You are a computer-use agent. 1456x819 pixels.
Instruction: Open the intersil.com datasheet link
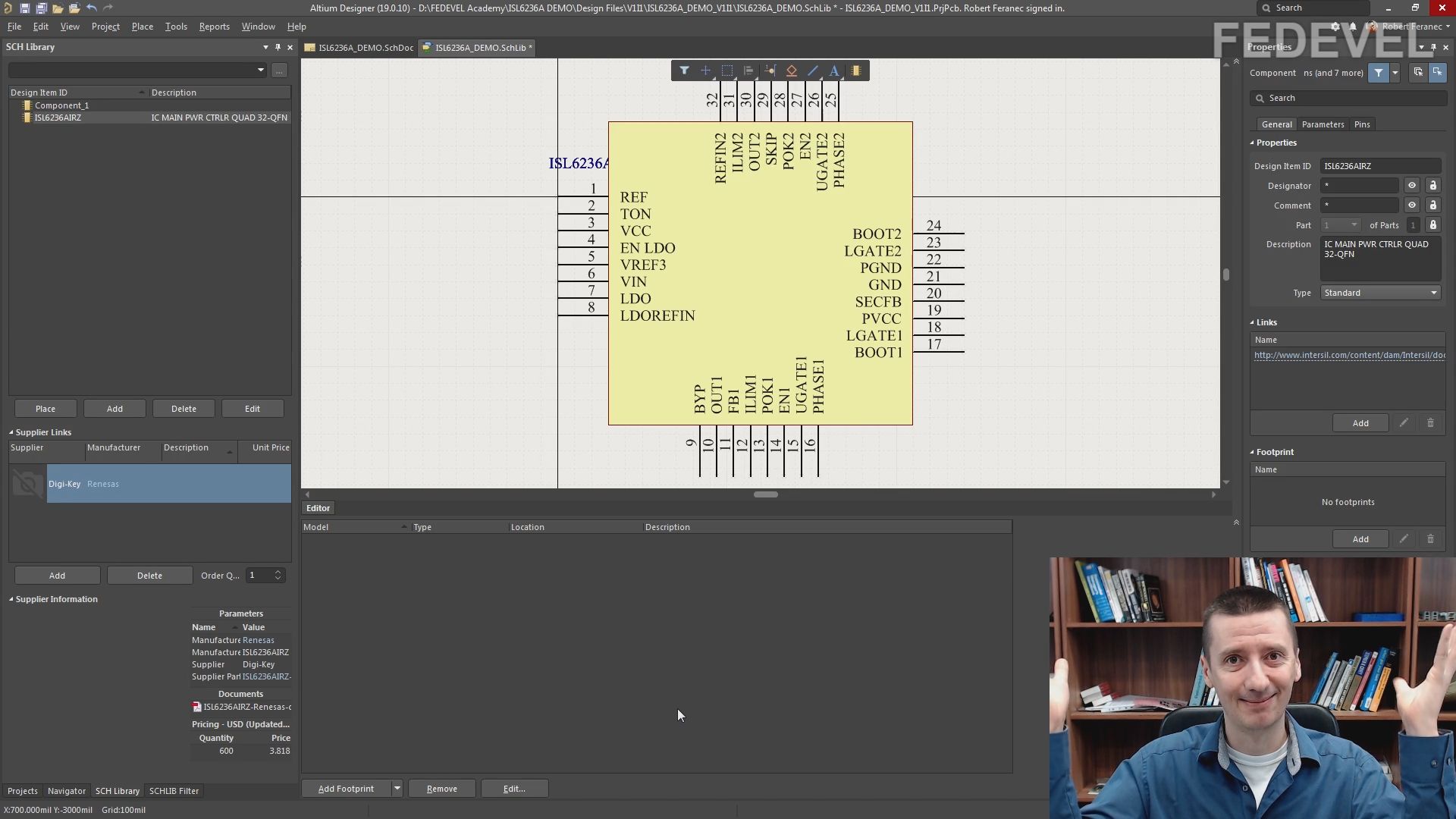tap(1348, 355)
